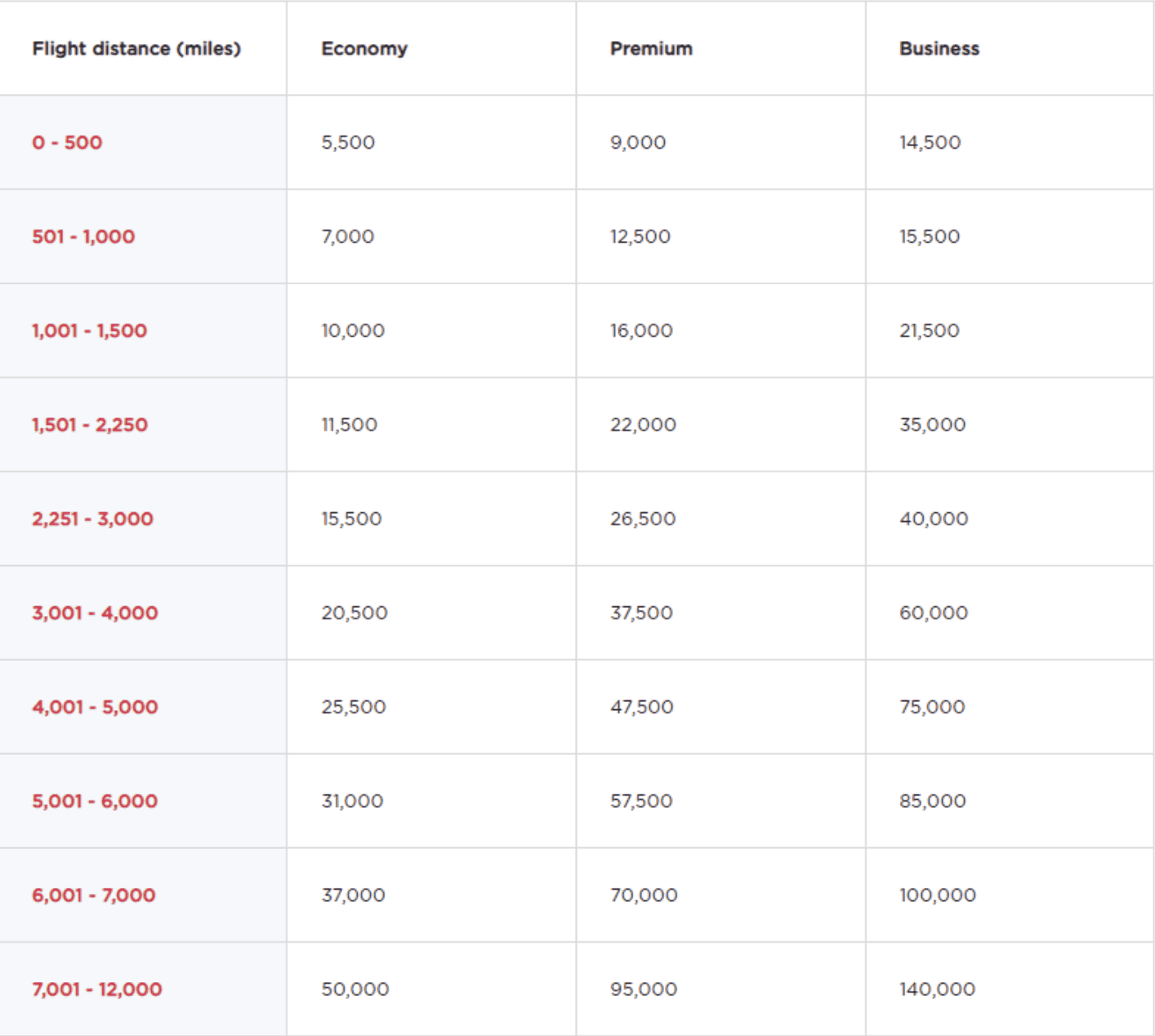Click the 12,500 Premium value
1155x1036 pixels.
(640, 237)
